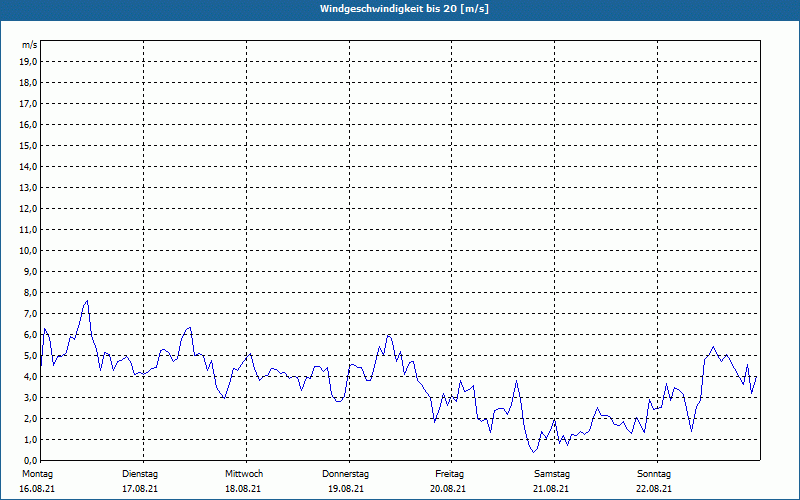This screenshot has width=800, height=500.
Task: Select the '9,0' y-axis value
Action: [30, 271]
